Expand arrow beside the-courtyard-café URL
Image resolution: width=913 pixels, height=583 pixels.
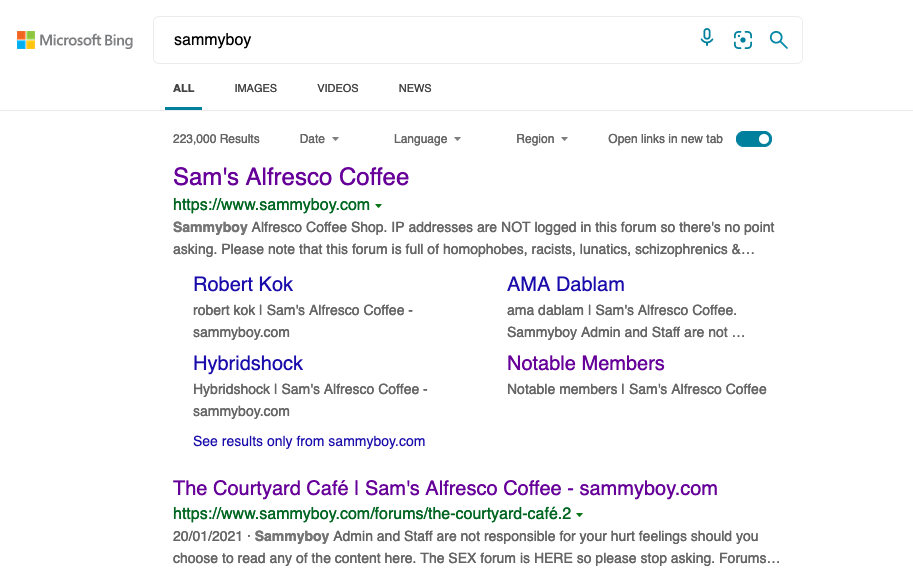click(580, 514)
